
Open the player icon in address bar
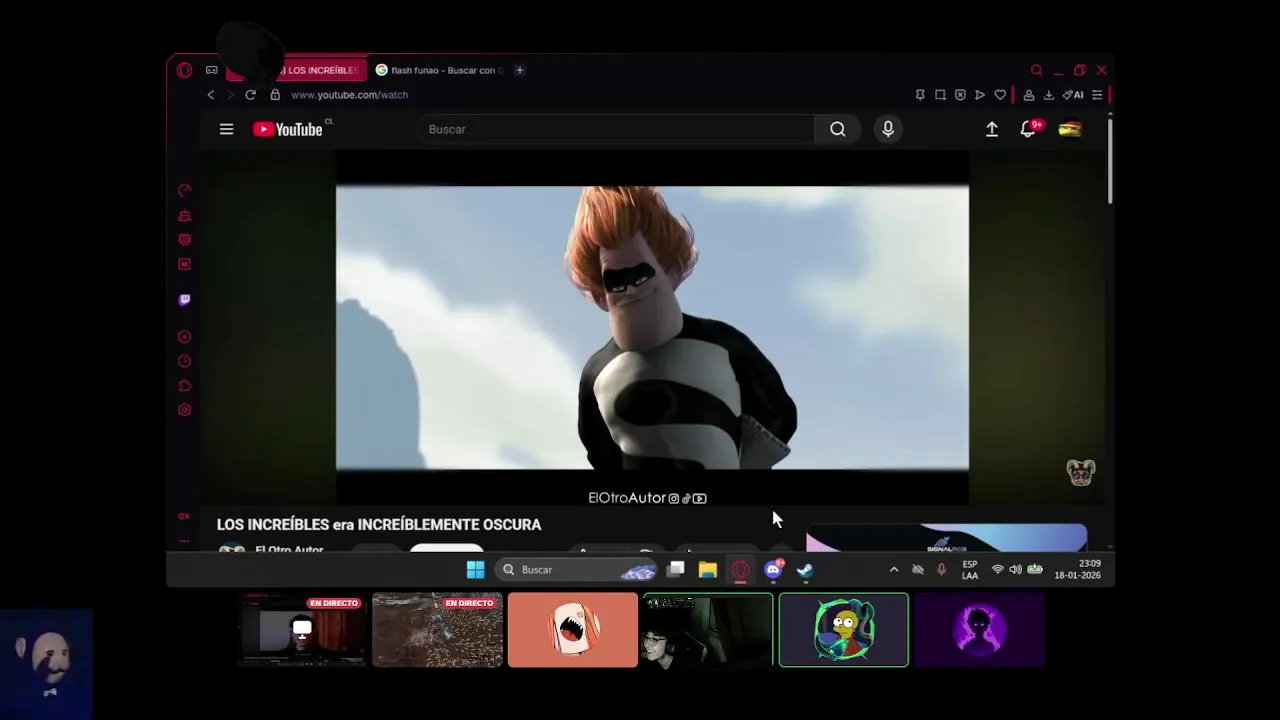(x=980, y=95)
